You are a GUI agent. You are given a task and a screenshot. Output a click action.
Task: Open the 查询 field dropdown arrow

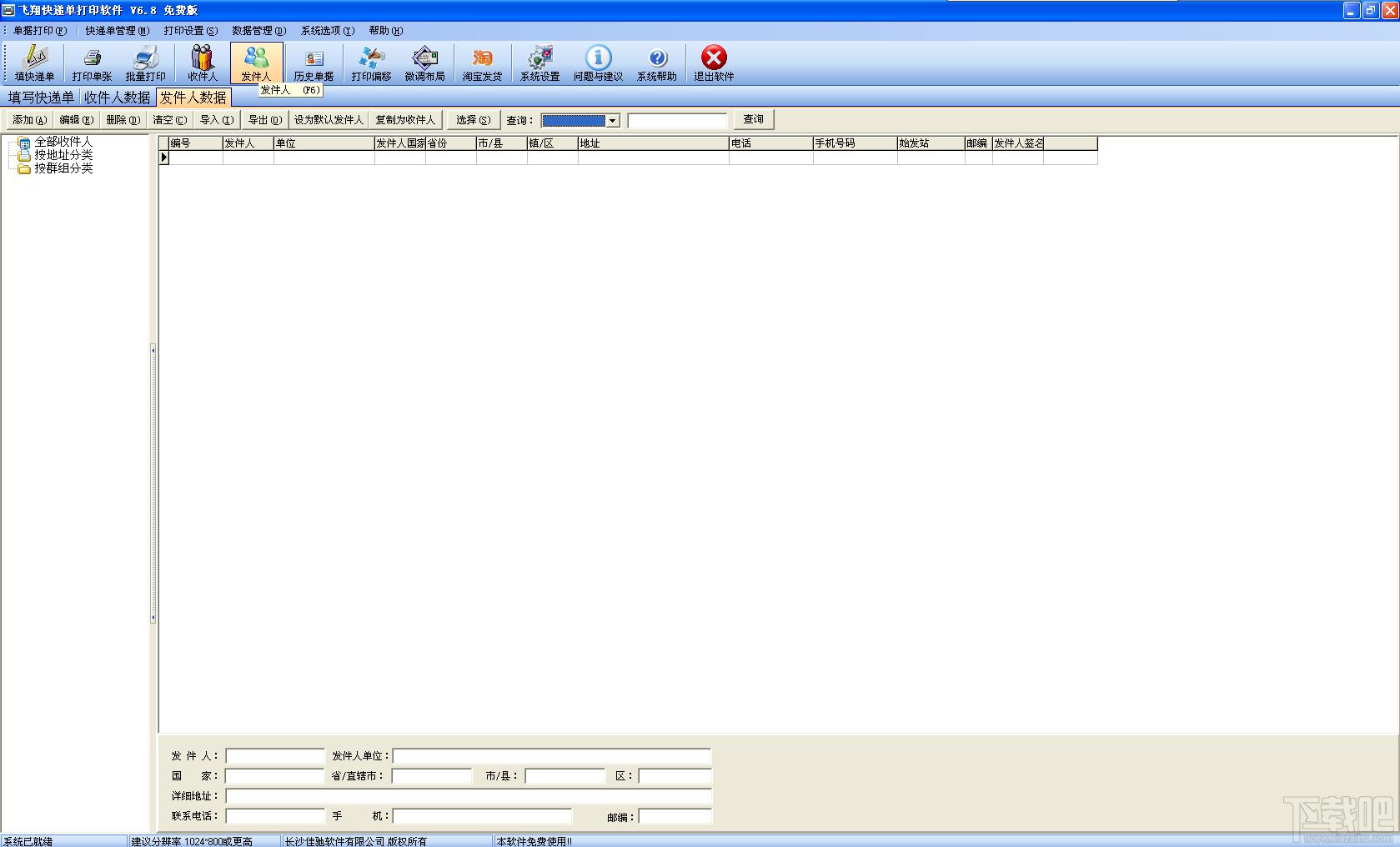(x=612, y=121)
